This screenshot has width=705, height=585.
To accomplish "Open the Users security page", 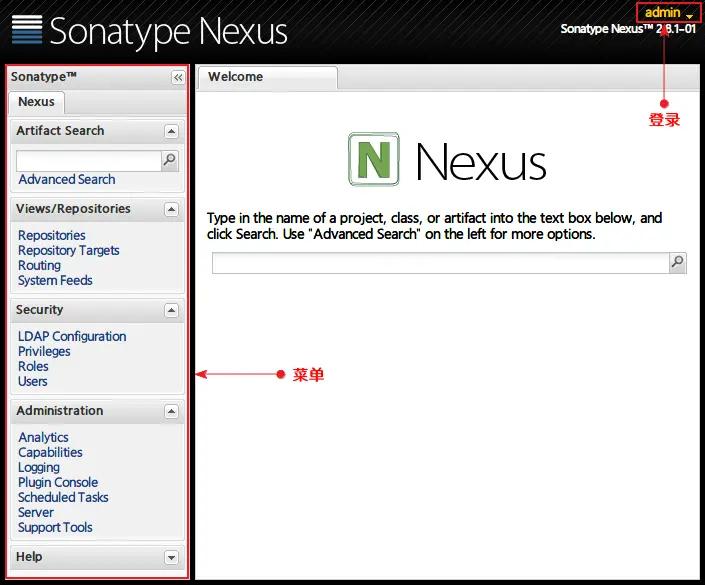I will (x=32, y=381).
